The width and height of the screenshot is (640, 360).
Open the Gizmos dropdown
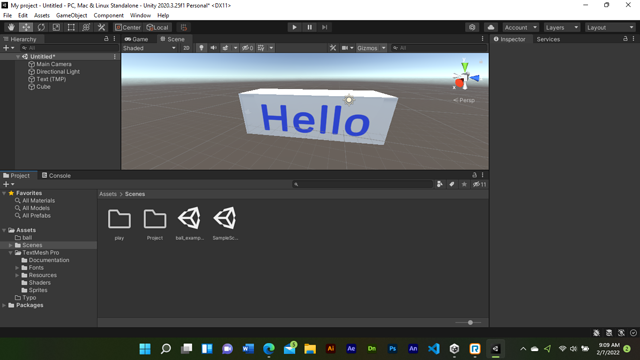pyautogui.click(x=371, y=48)
